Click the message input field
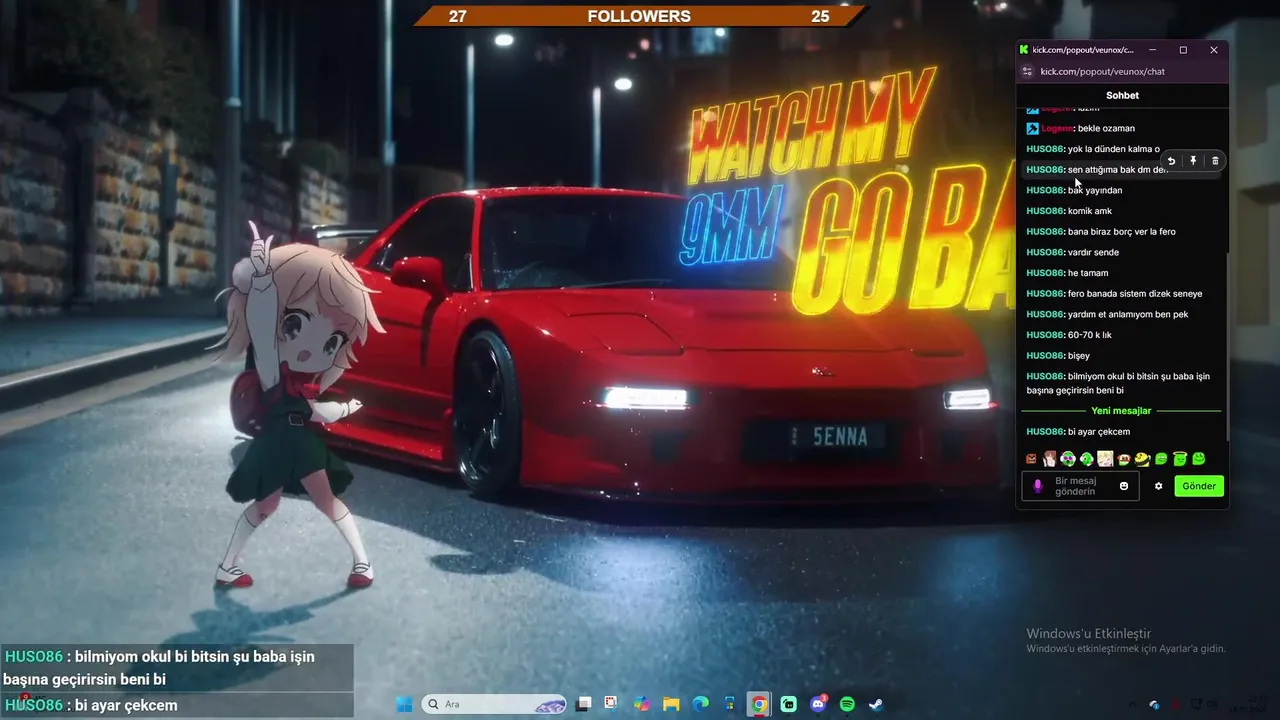Image resolution: width=1280 pixels, height=720 pixels. tap(1079, 486)
